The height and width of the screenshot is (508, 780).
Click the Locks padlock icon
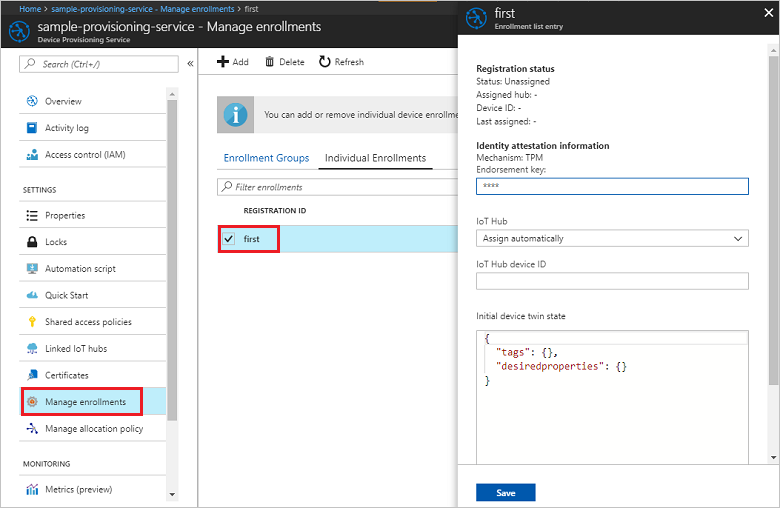click(x=32, y=242)
